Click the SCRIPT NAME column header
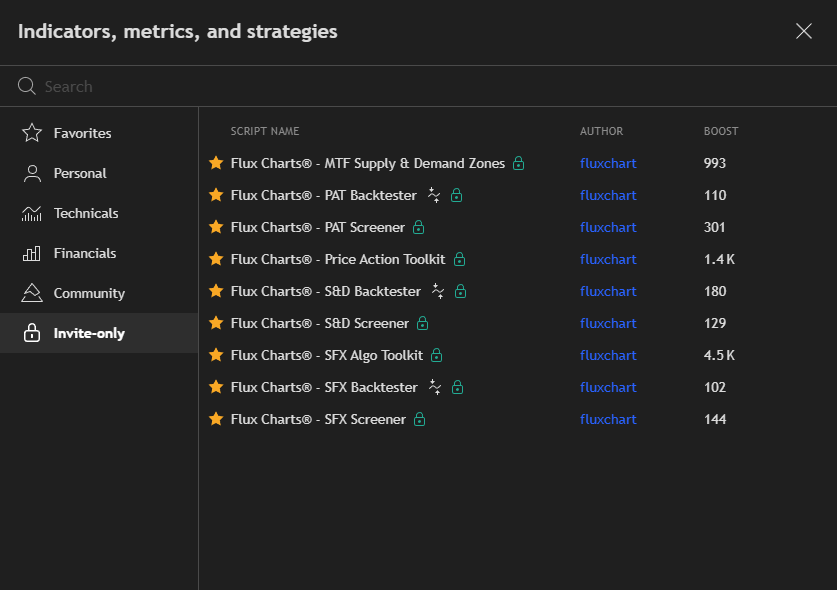The width and height of the screenshot is (837, 590). tap(265, 131)
